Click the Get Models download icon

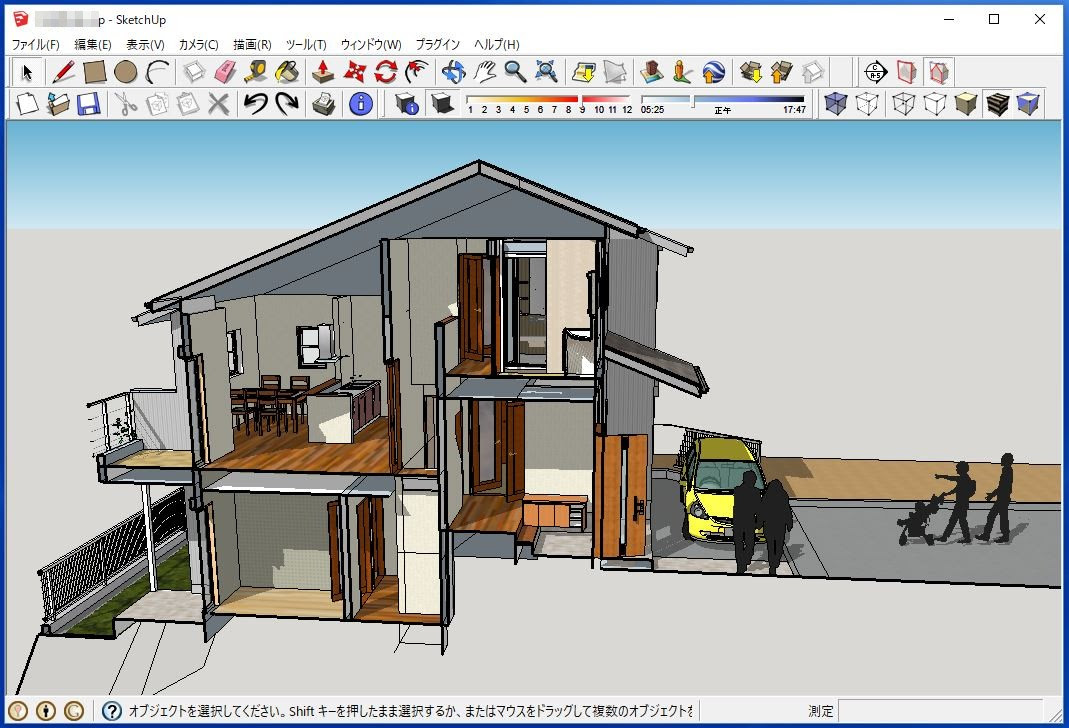751,72
